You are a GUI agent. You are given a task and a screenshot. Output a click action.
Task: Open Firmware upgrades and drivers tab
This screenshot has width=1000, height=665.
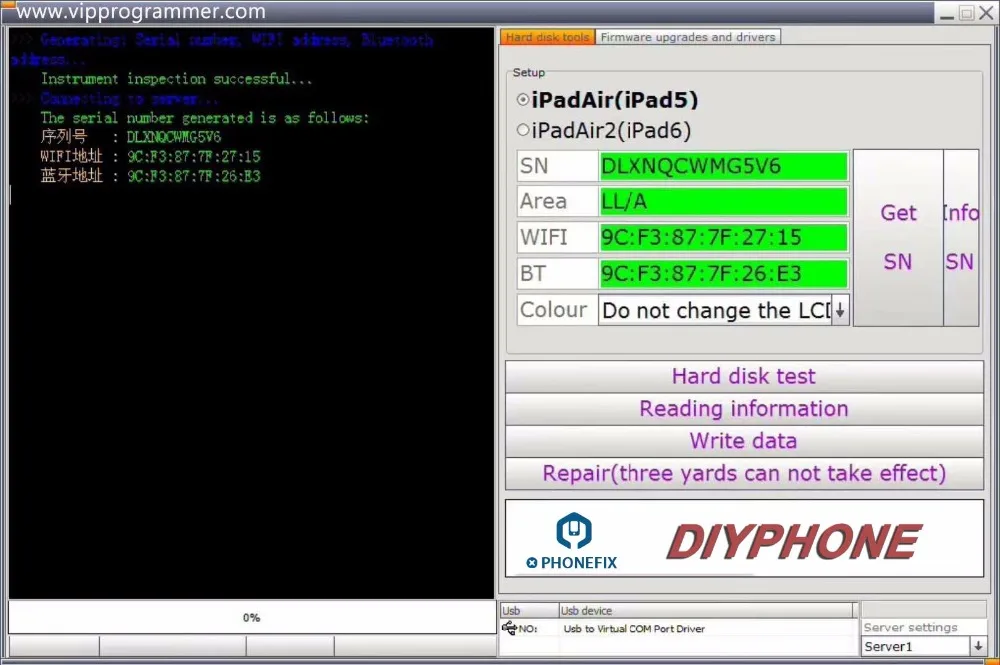point(688,37)
